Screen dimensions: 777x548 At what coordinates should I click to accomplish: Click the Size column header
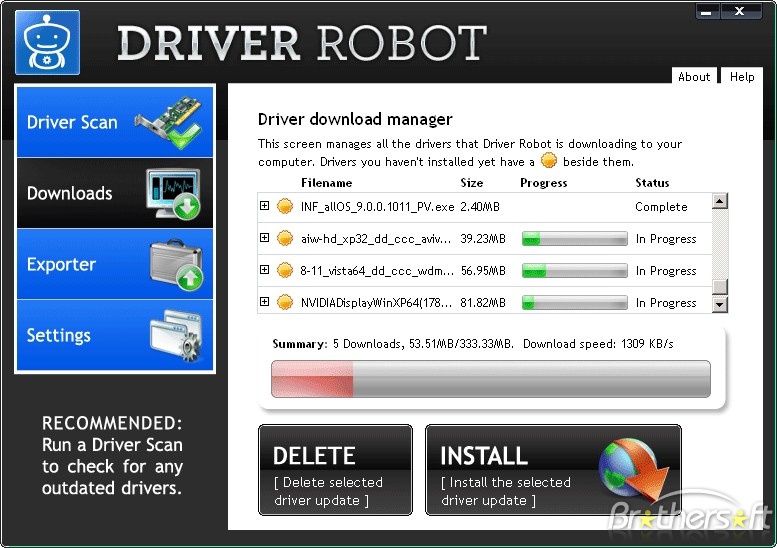[x=472, y=183]
